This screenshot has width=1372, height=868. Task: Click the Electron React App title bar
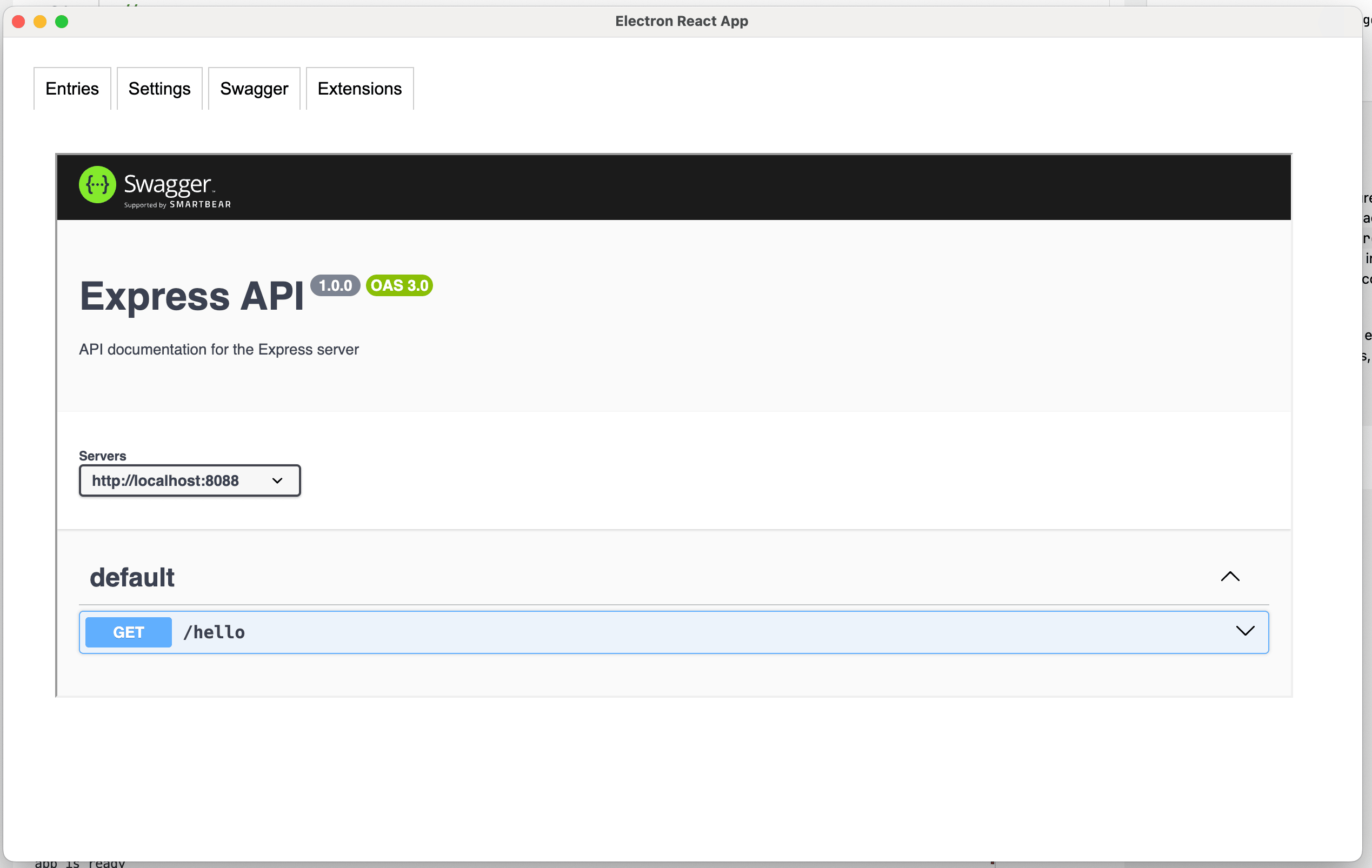click(x=682, y=22)
